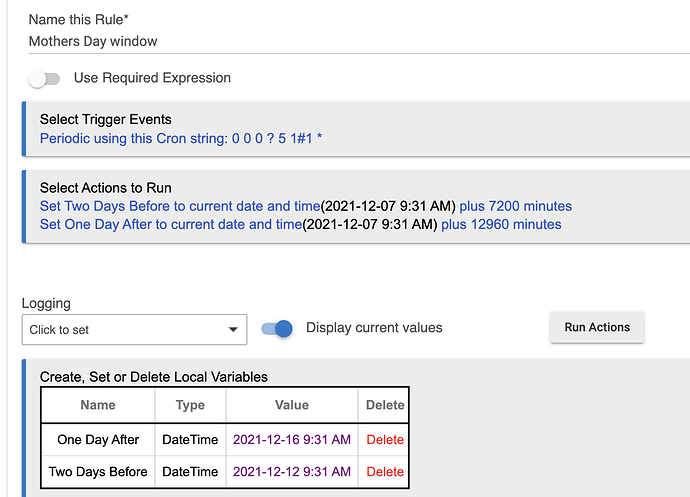Click value 2021-12-16 9:31 AM
690x497 pixels.
click(x=292, y=439)
